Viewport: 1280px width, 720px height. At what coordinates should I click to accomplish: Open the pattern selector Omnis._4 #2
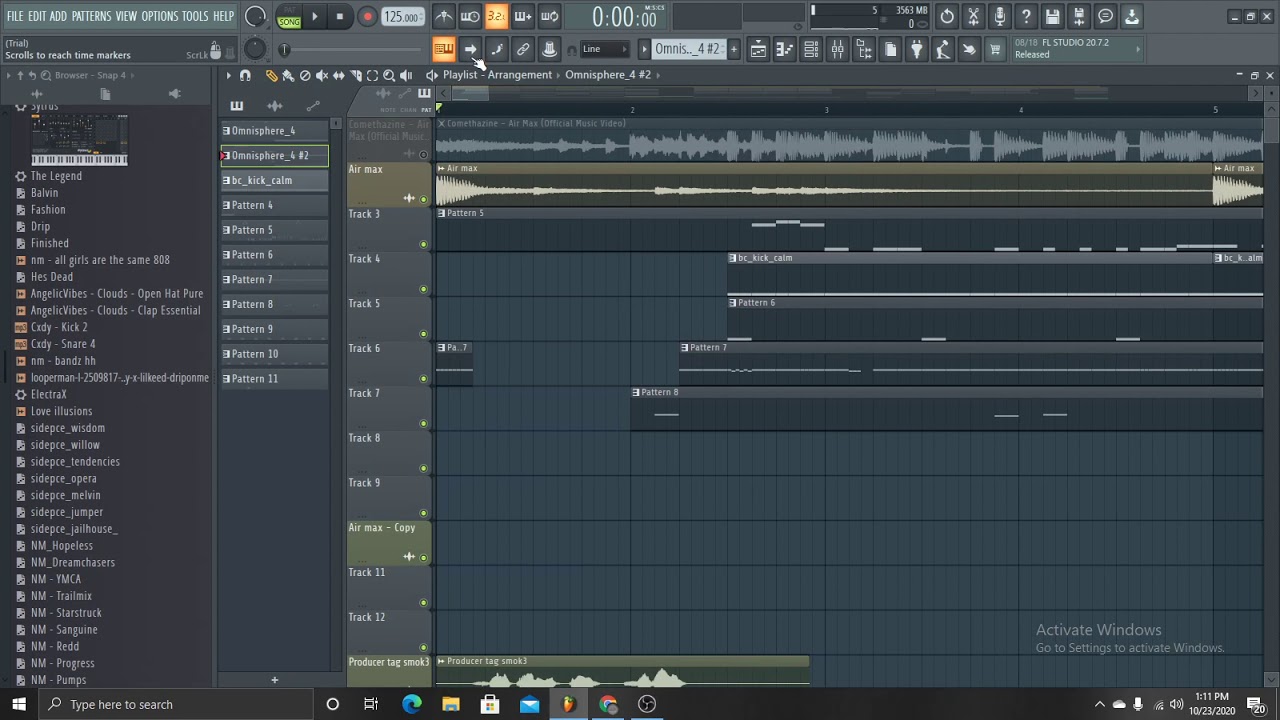point(687,49)
